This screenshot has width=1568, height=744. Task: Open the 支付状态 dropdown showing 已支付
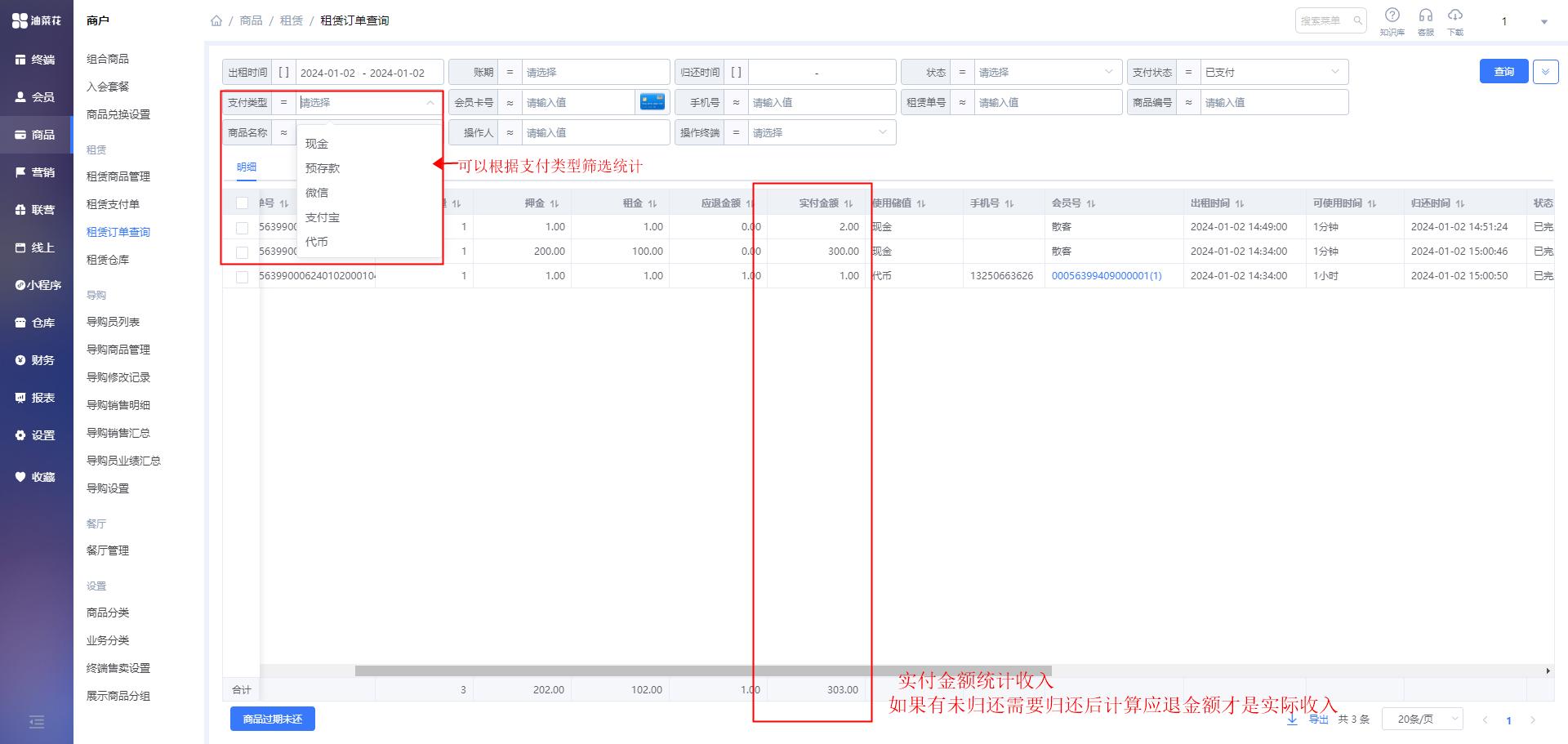pos(1274,72)
